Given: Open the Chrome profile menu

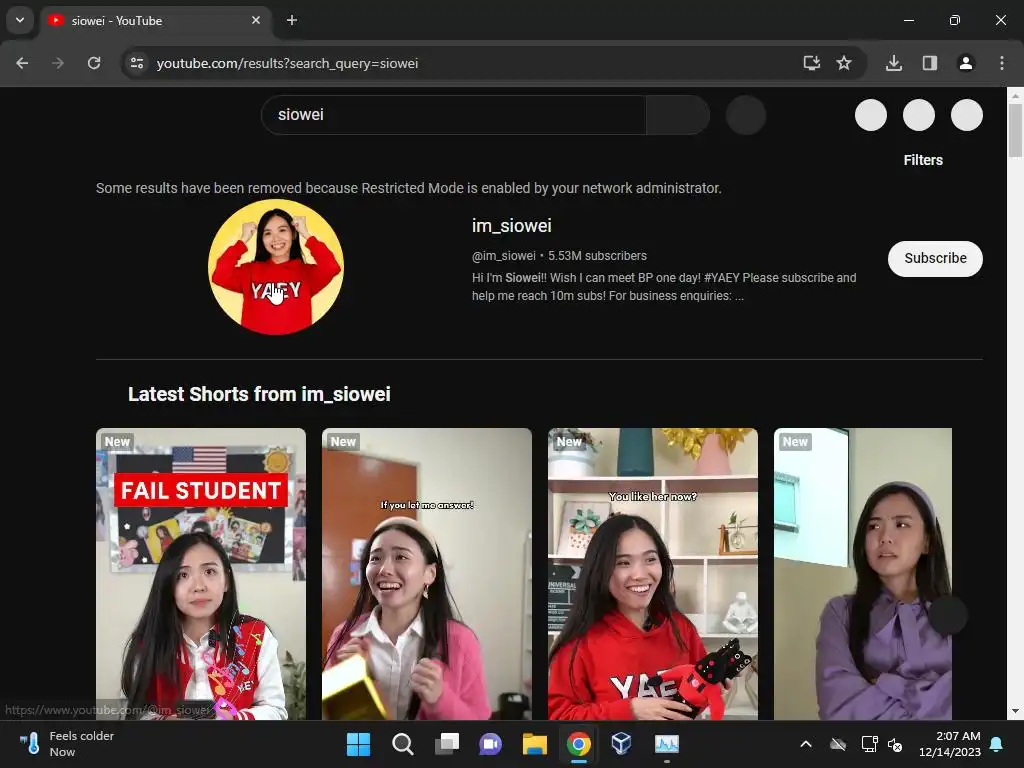Looking at the screenshot, I should click(966, 63).
